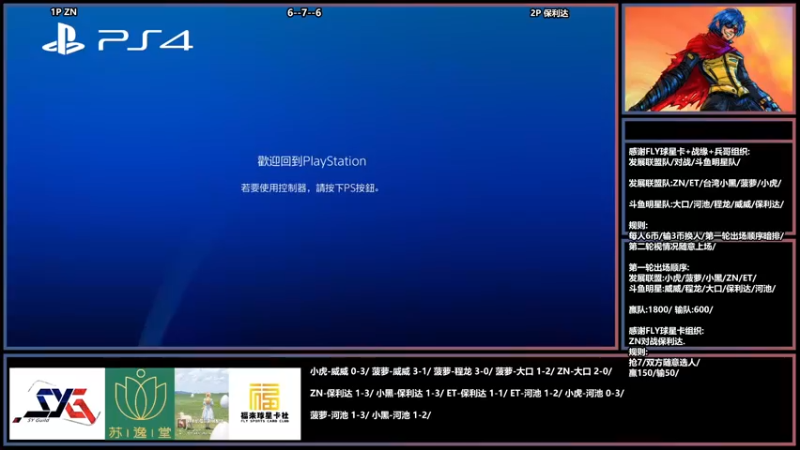Image resolution: width=800 pixels, height=450 pixels.
Task: Click the '感谢FLY球星卡组织:' line
Action: (x=666, y=331)
